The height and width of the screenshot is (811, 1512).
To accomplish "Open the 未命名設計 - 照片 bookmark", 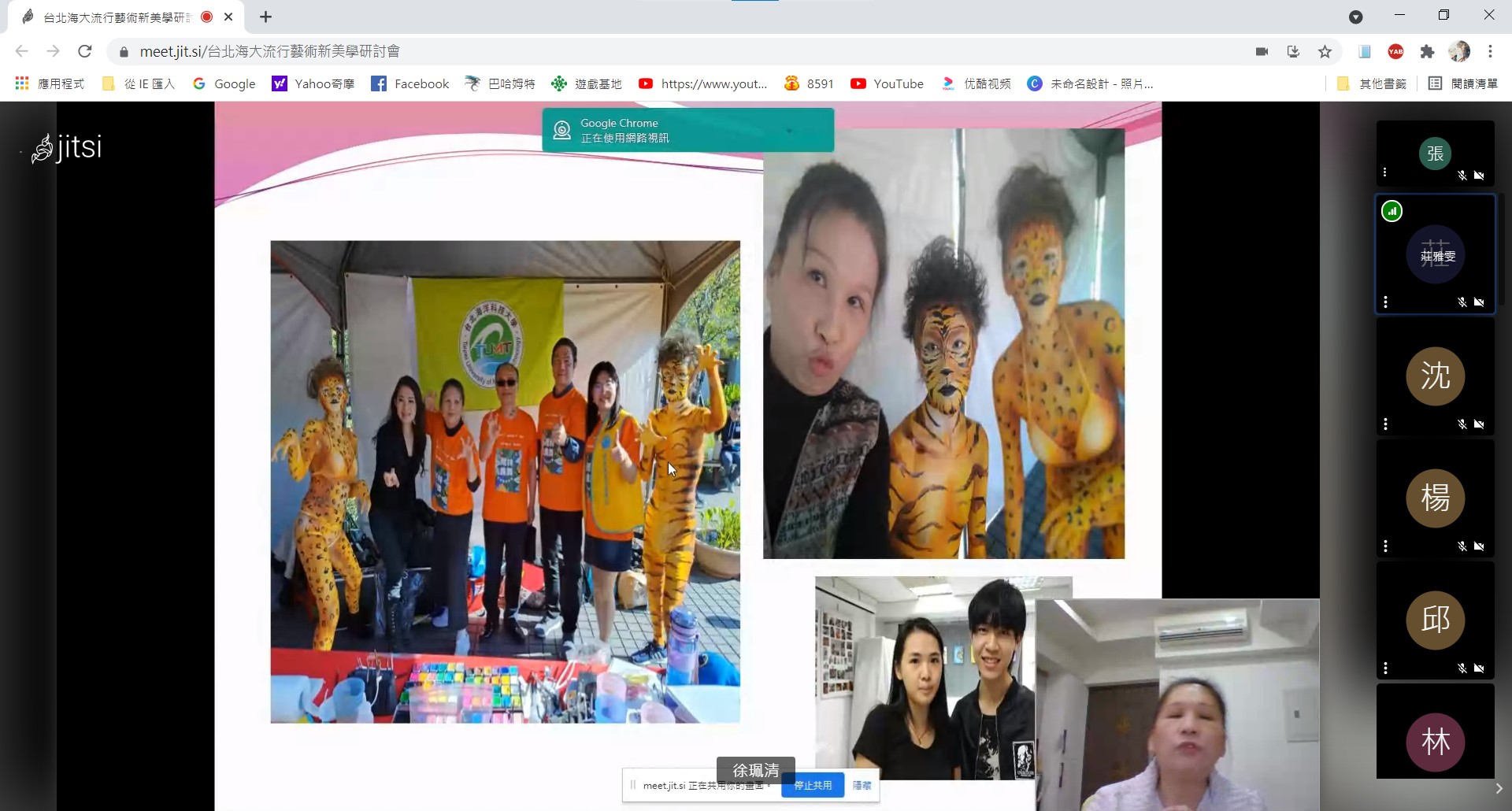I will (1091, 83).
